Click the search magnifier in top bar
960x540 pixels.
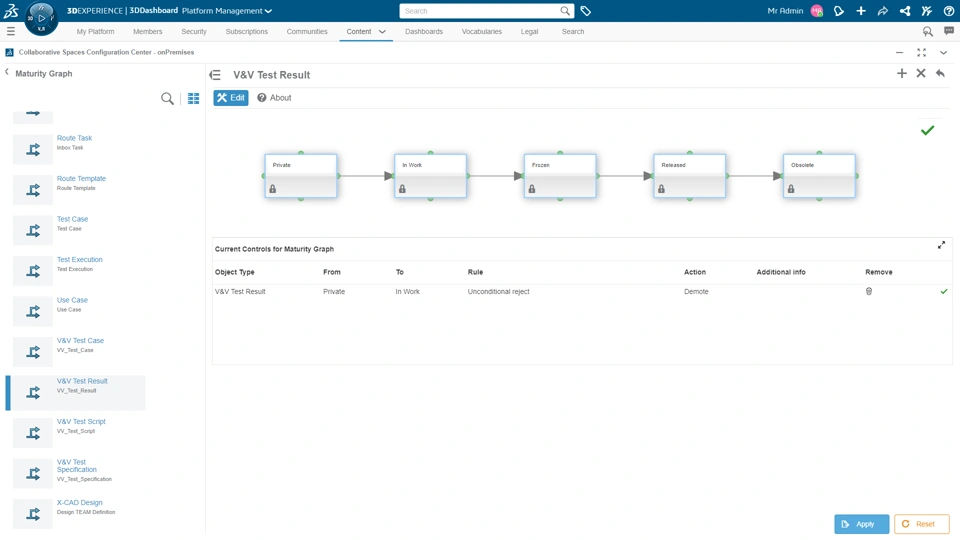coord(564,11)
